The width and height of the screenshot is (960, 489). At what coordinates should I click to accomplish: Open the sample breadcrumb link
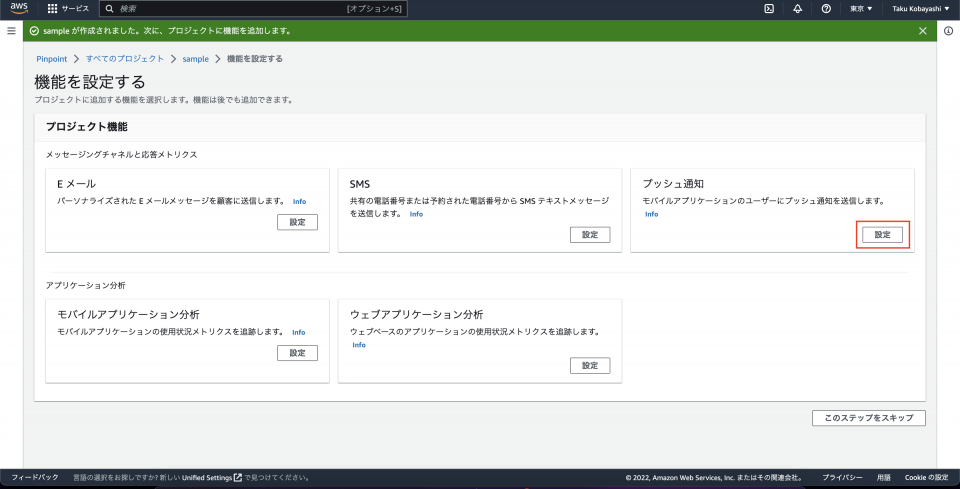(195, 59)
